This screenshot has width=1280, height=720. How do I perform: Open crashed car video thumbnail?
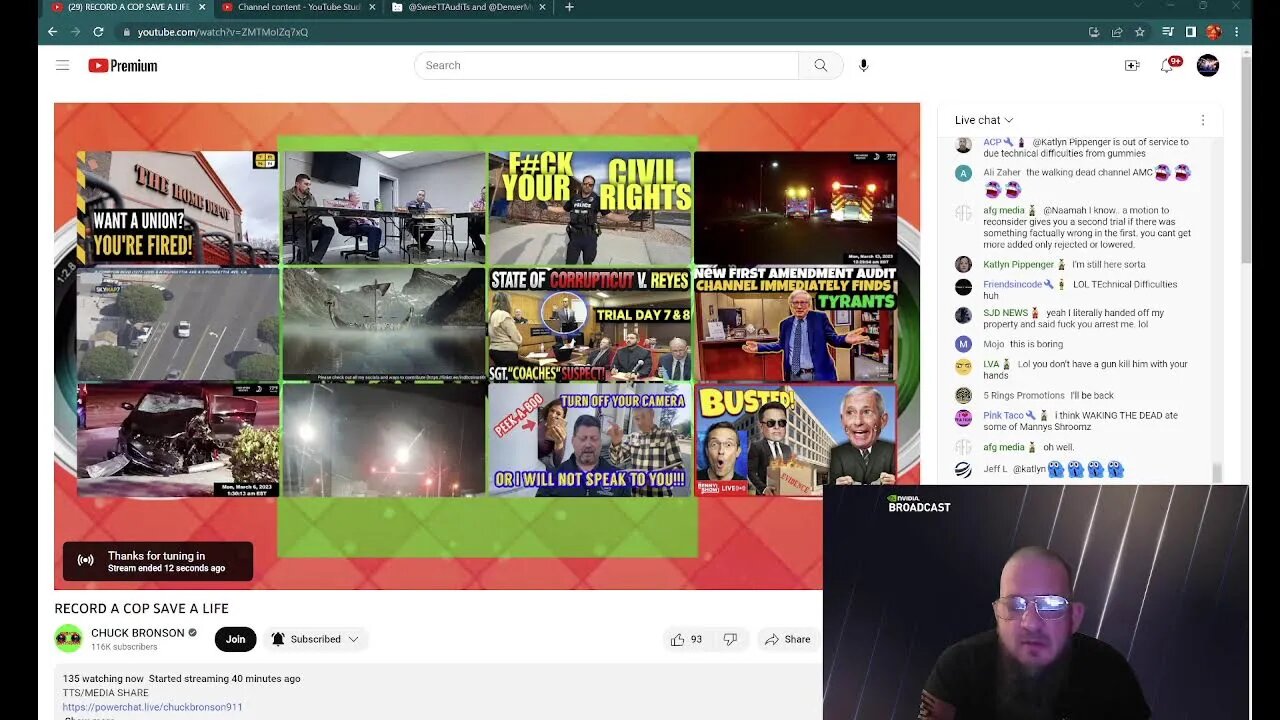click(178, 440)
